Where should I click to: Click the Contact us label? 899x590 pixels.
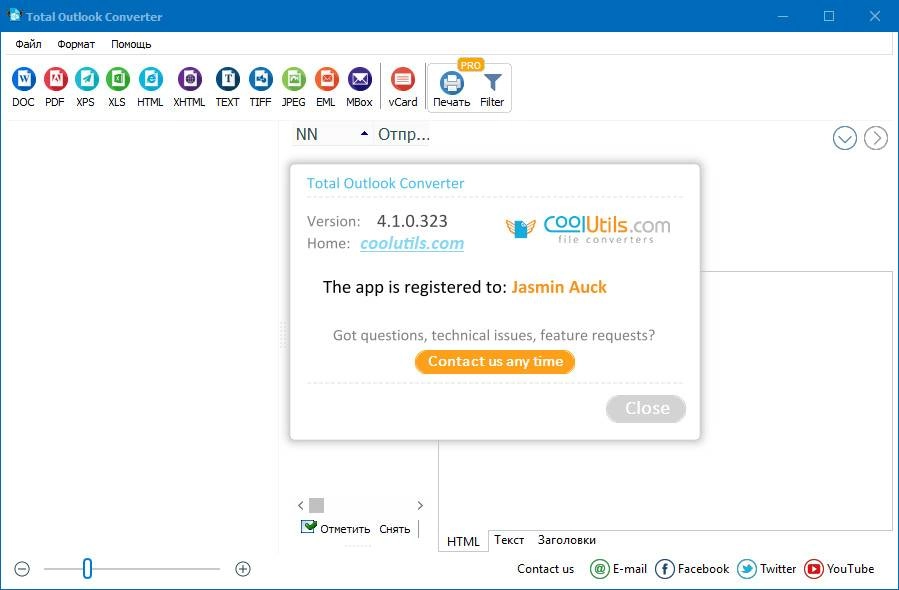click(545, 569)
